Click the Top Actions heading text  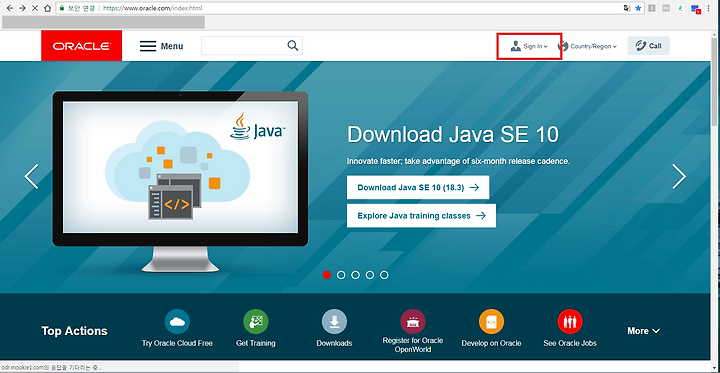[x=74, y=331]
